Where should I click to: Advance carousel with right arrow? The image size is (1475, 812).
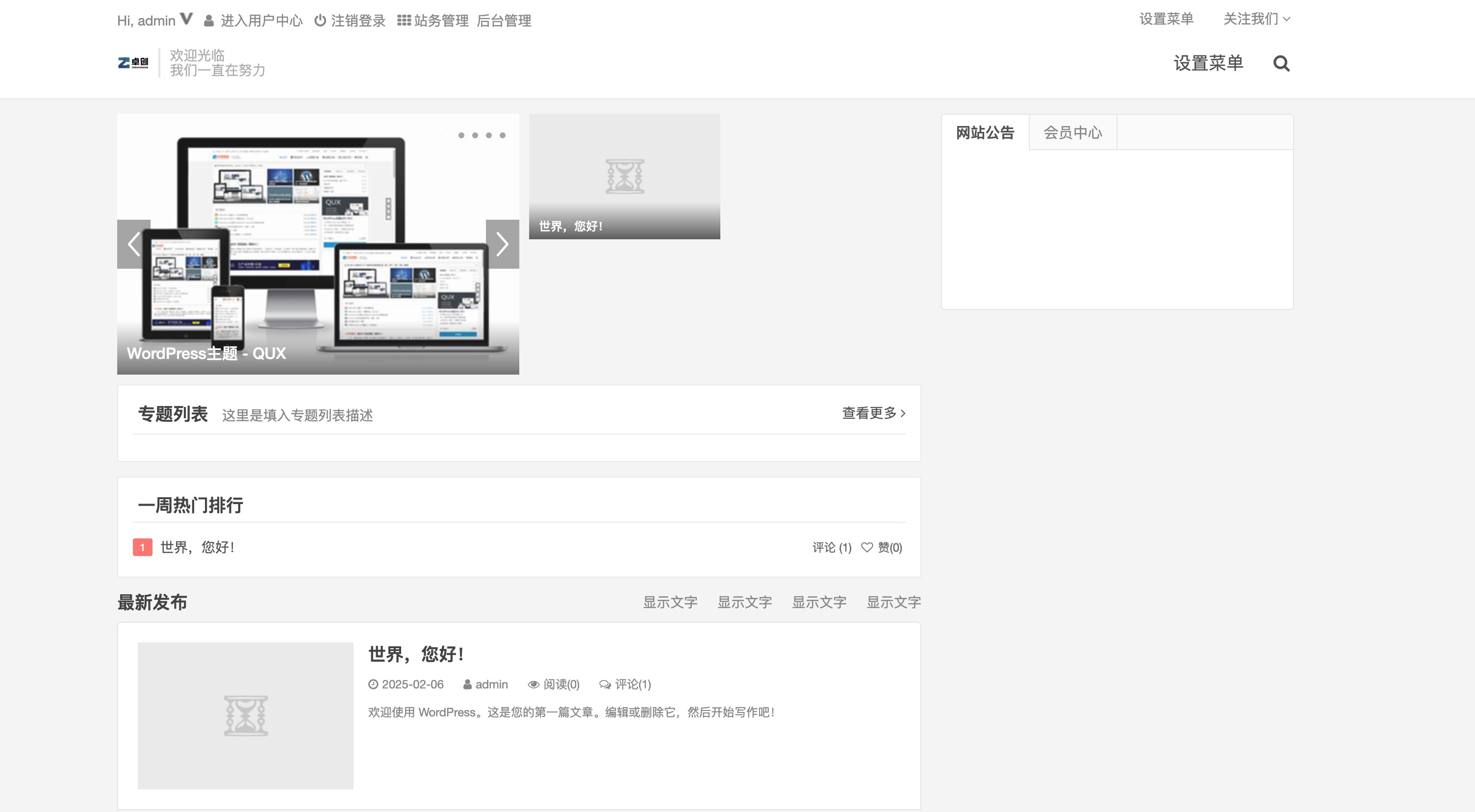(x=502, y=244)
